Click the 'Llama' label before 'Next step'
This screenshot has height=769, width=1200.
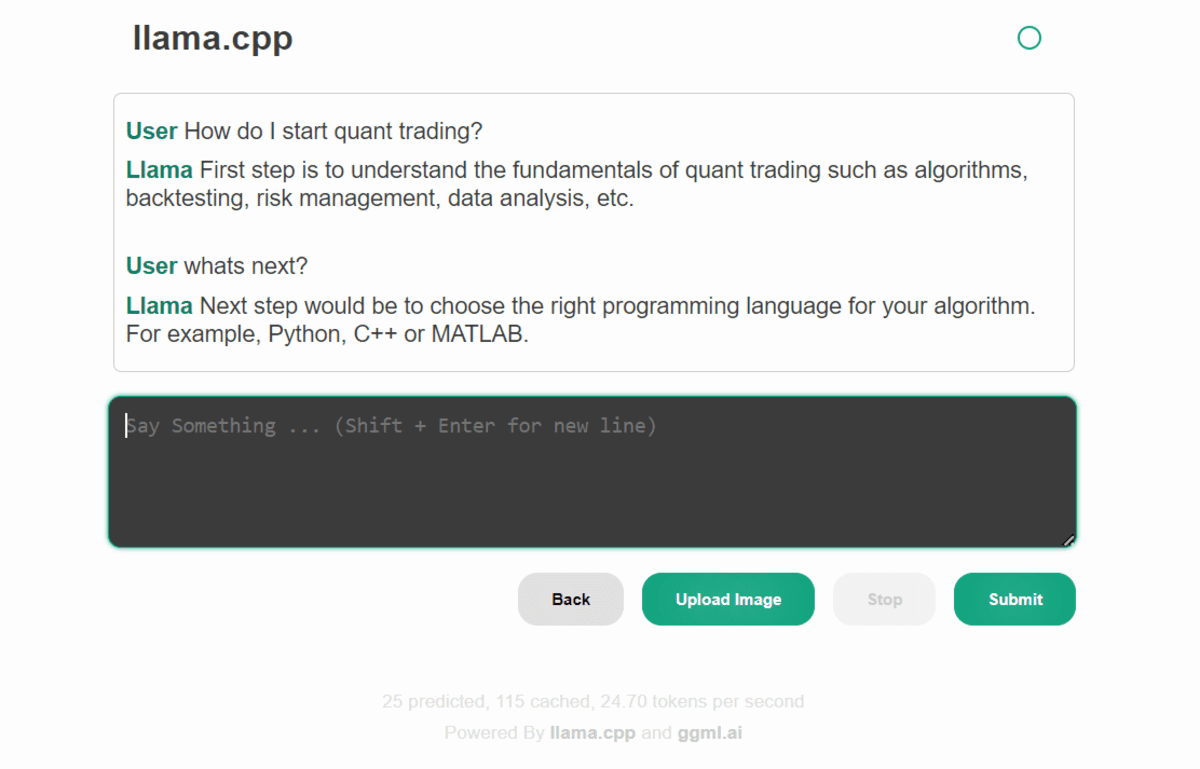click(159, 306)
